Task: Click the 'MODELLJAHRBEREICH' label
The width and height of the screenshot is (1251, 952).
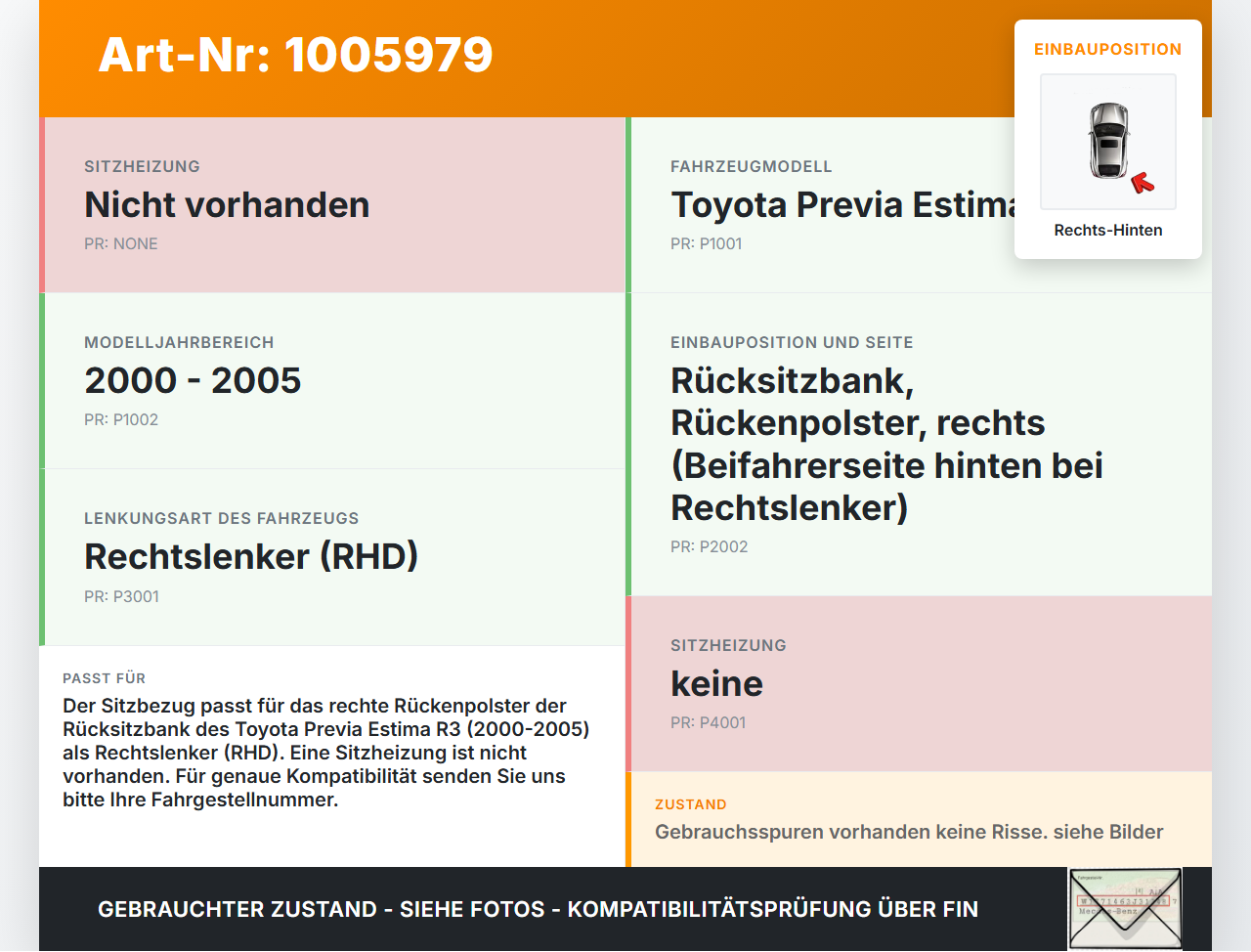Action: (179, 342)
